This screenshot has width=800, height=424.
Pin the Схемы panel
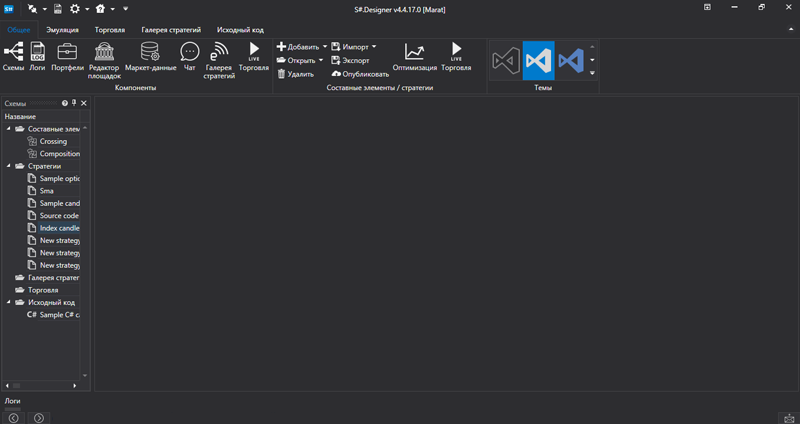coord(74,103)
